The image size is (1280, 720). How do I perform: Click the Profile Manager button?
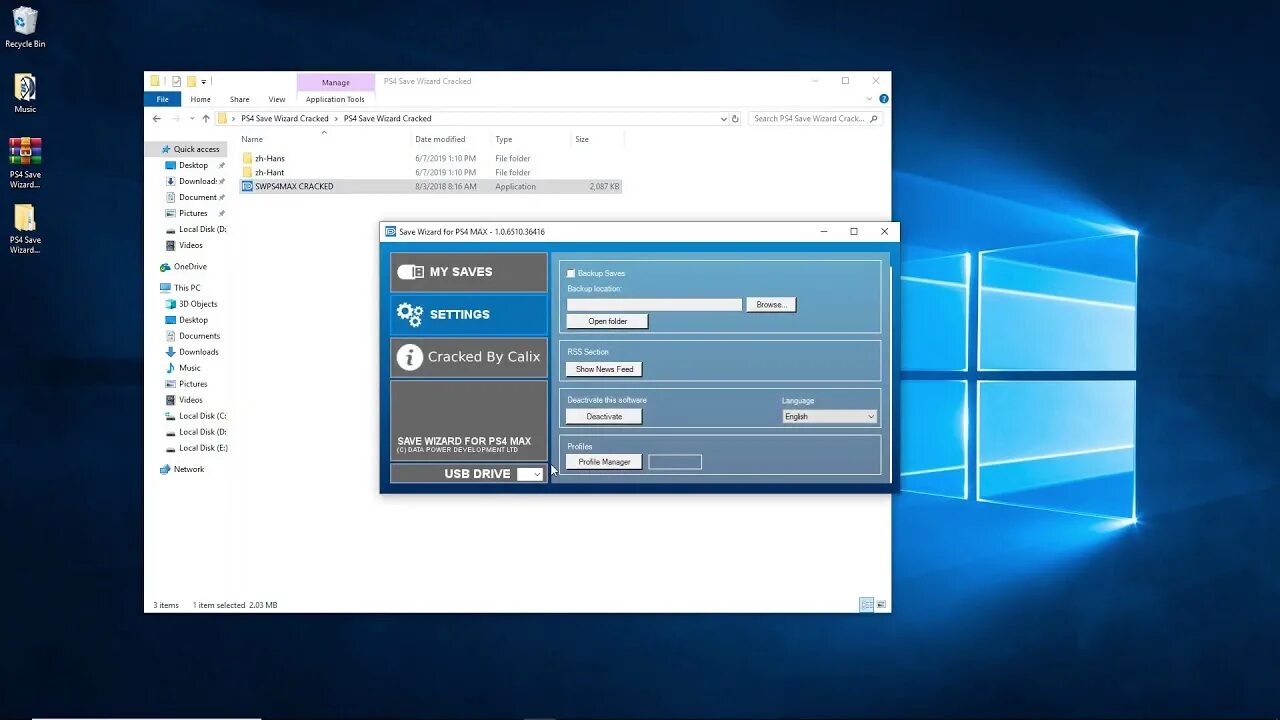(604, 462)
